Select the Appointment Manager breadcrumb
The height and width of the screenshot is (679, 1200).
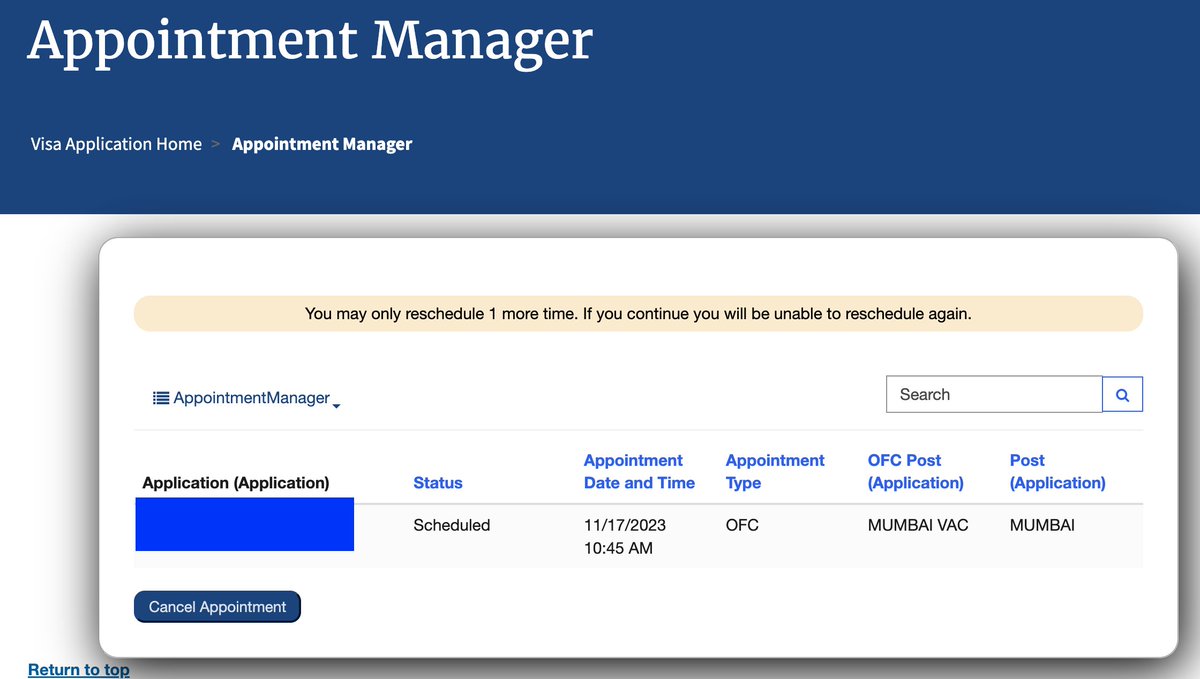tap(322, 144)
